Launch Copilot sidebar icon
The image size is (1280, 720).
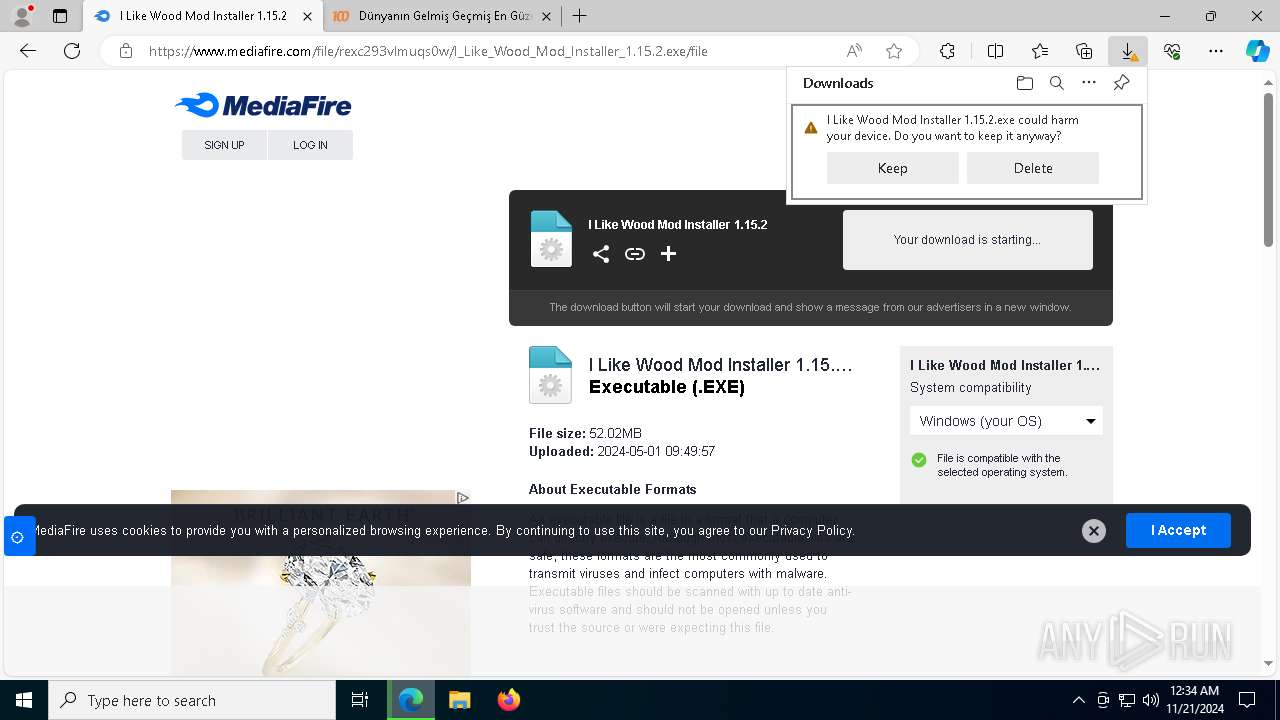(x=1257, y=51)
